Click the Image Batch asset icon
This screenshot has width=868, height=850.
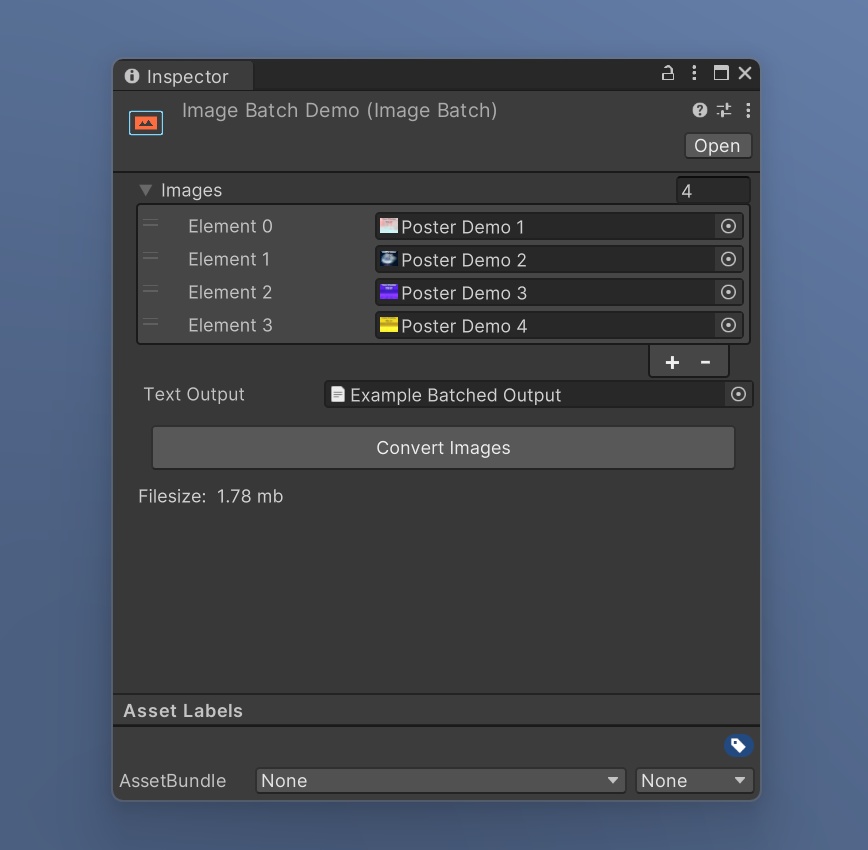pyautogui.click(x=146, y=122)
